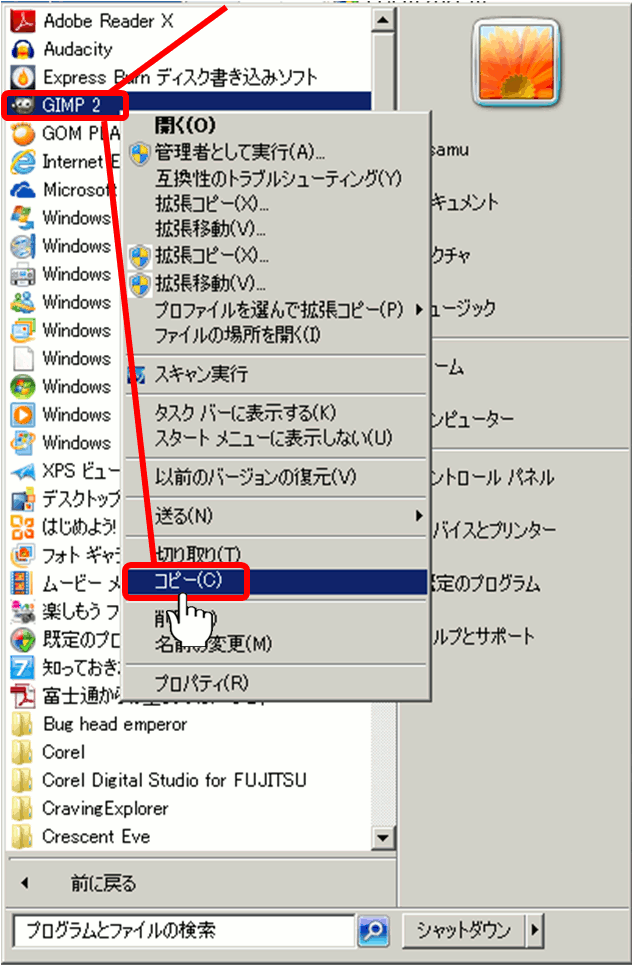
Task: Click the プログラムとファイルの検索 search box
Action: (x=185, y=931)
